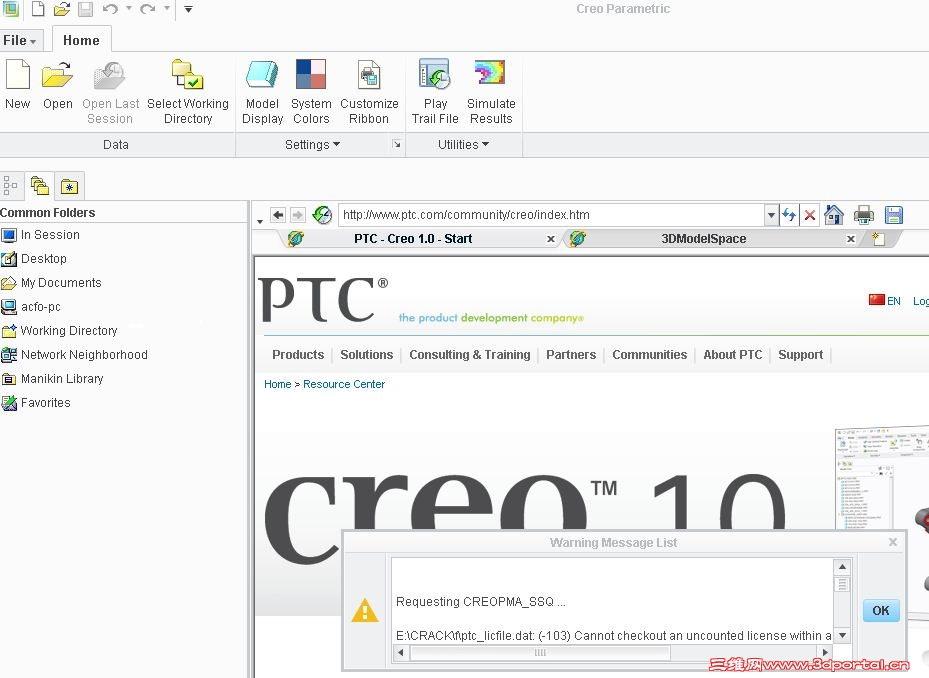Click the URL address field

click(552, 215)
